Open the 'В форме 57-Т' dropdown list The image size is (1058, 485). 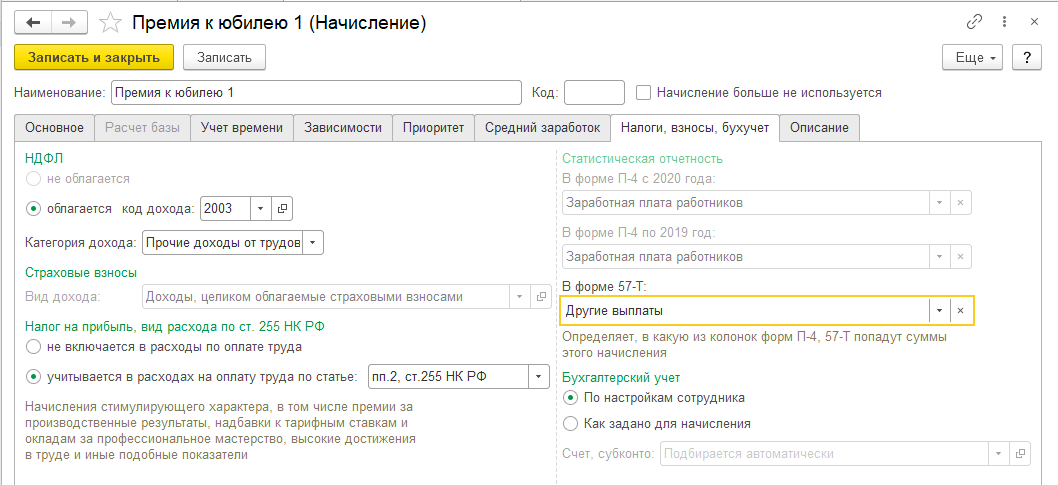click(939, 311)
